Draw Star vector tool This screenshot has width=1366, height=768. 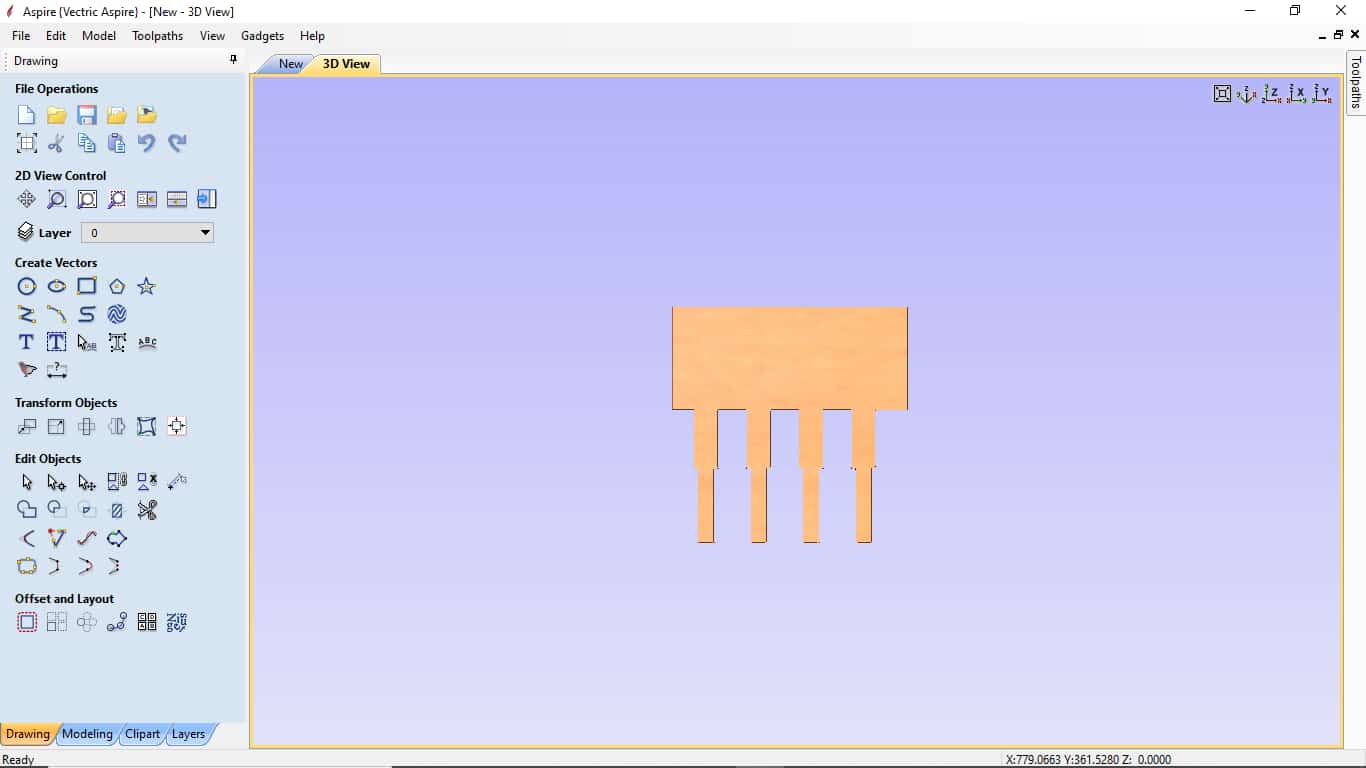[x=147, y=287]
